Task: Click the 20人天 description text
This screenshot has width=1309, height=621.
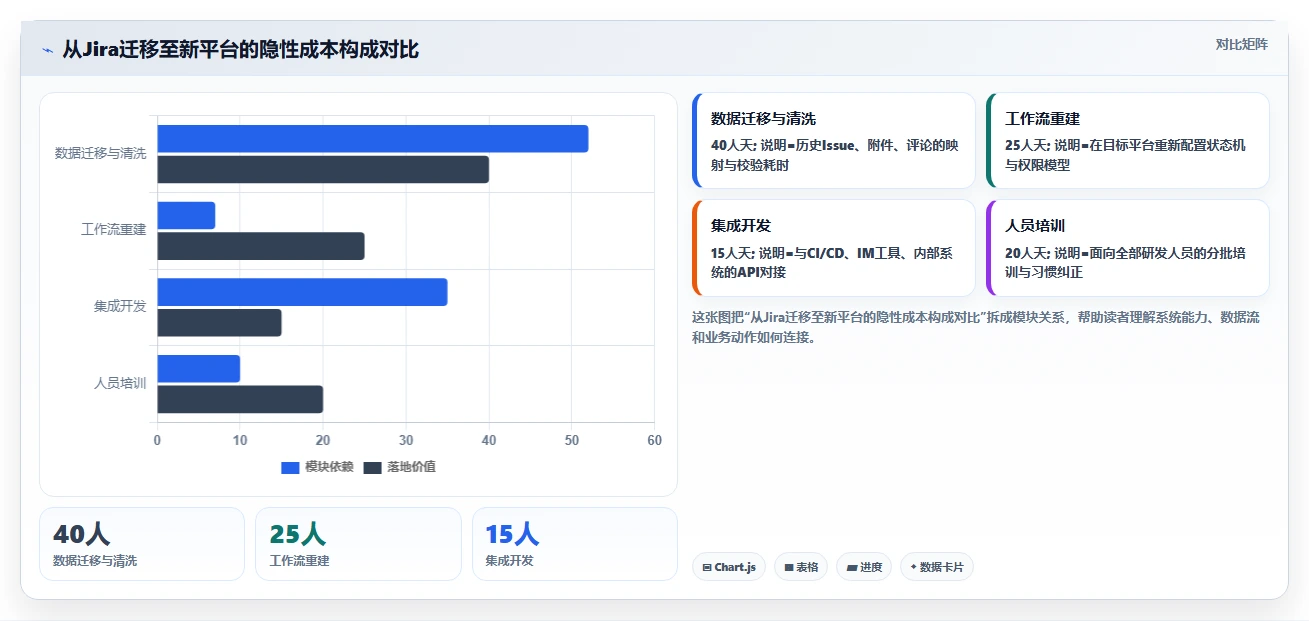Action: (1125, 263)
